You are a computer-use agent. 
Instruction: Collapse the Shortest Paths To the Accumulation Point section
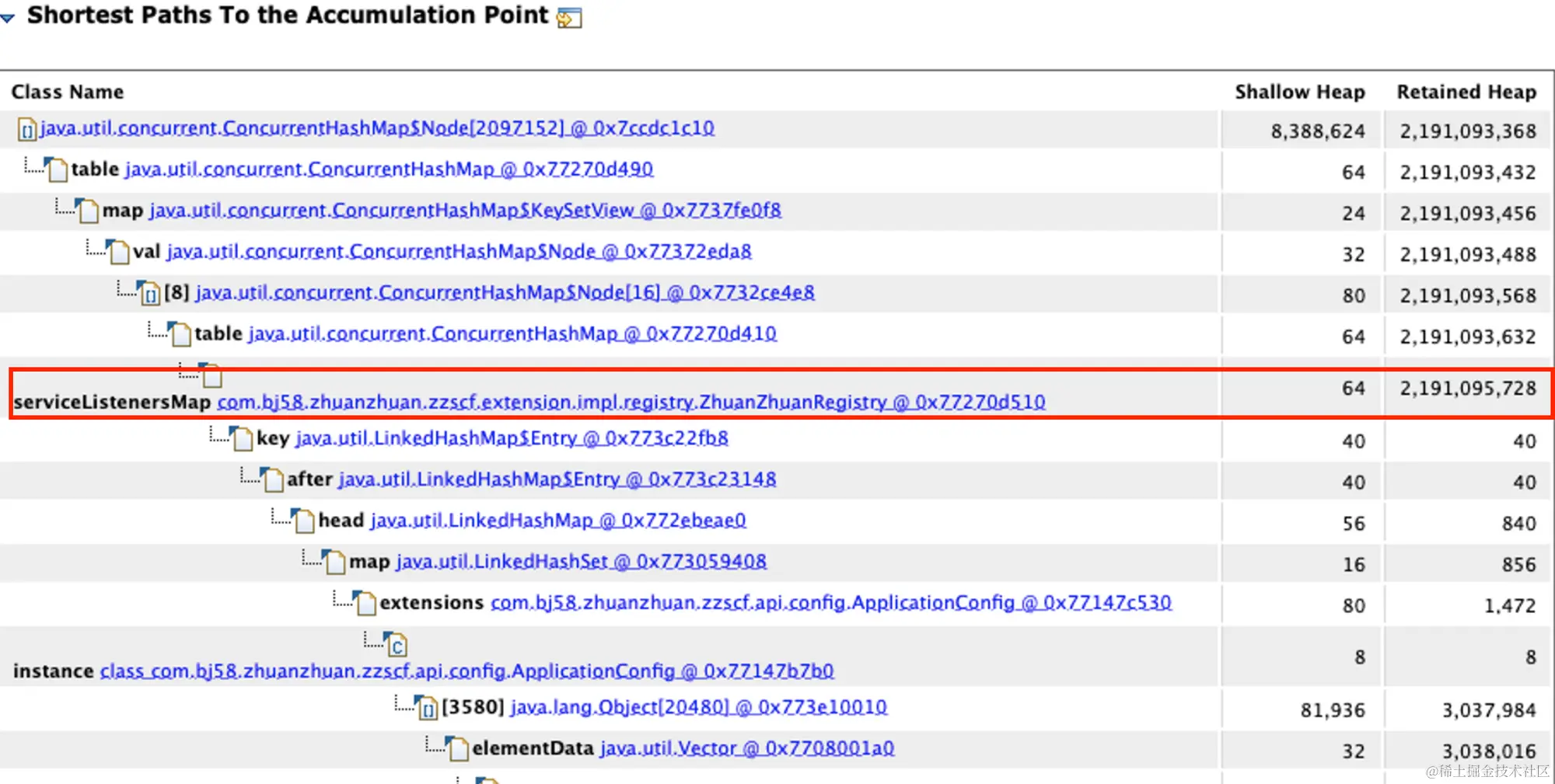point(8,17)
